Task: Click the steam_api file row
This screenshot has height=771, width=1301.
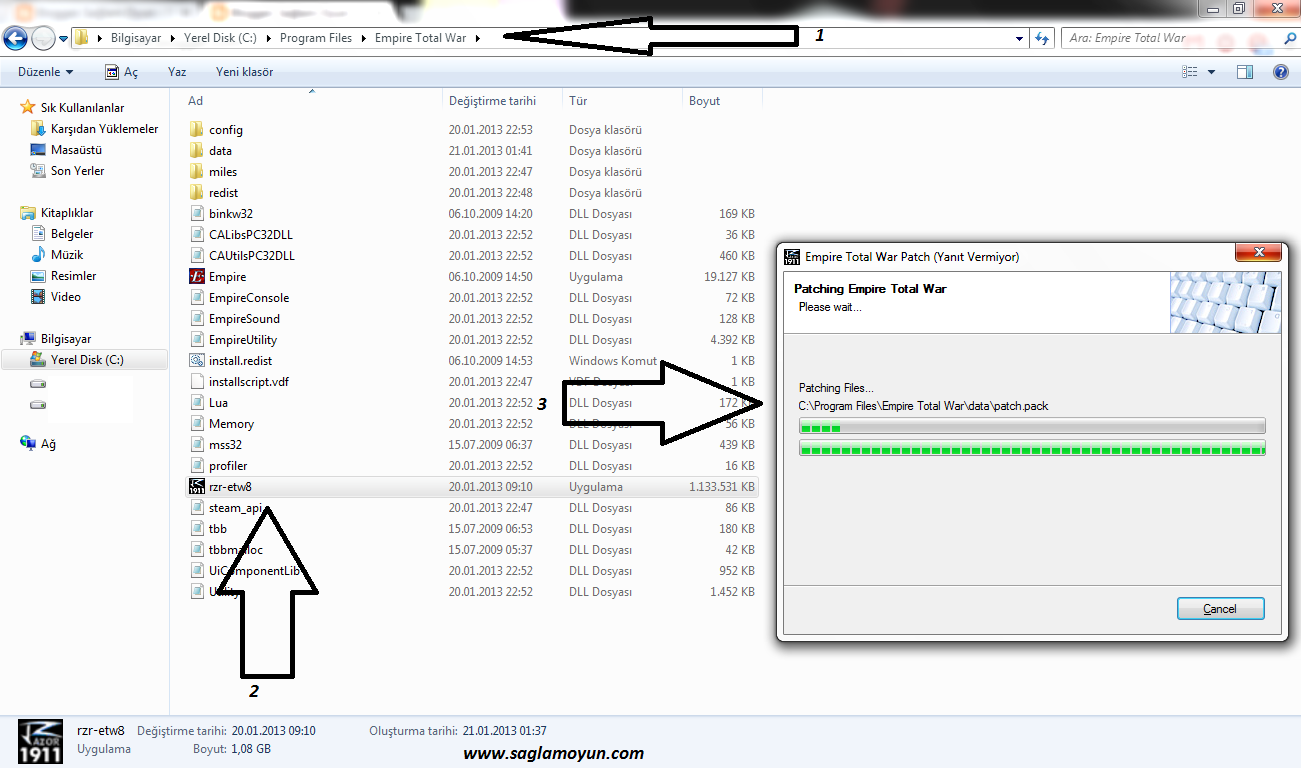Action: (x=472, y=508)
